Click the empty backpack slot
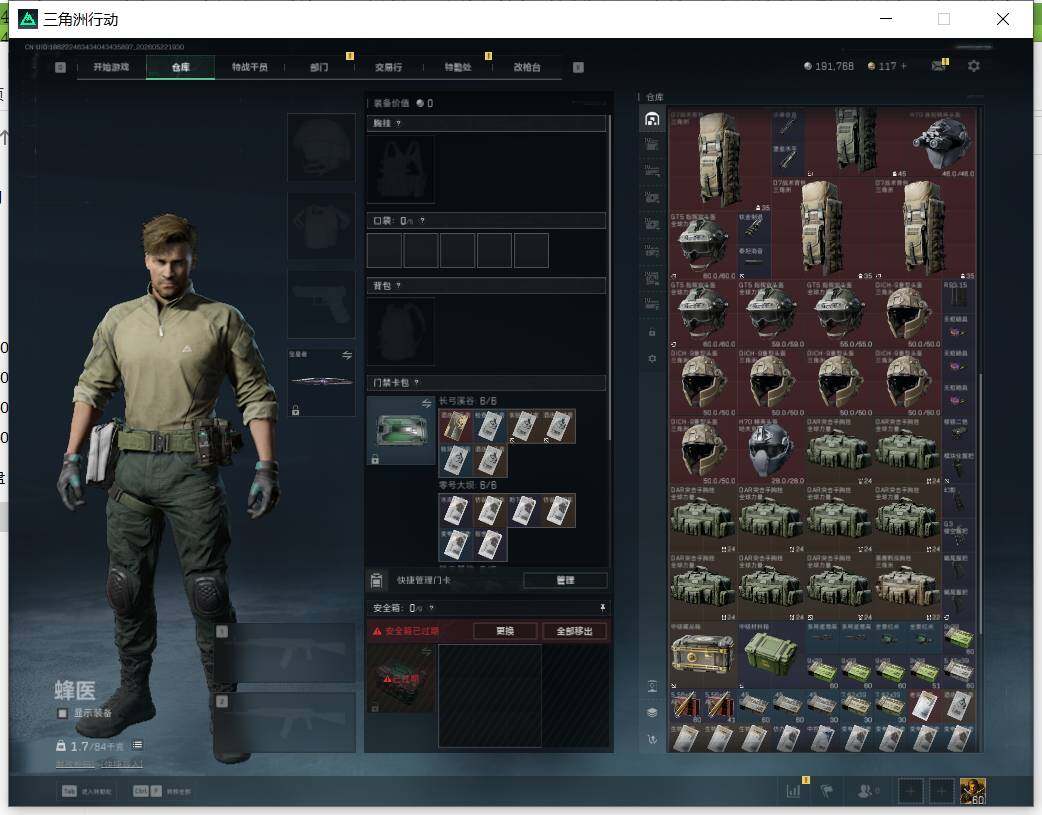The image size is (1042, 815). pos(401,331)
